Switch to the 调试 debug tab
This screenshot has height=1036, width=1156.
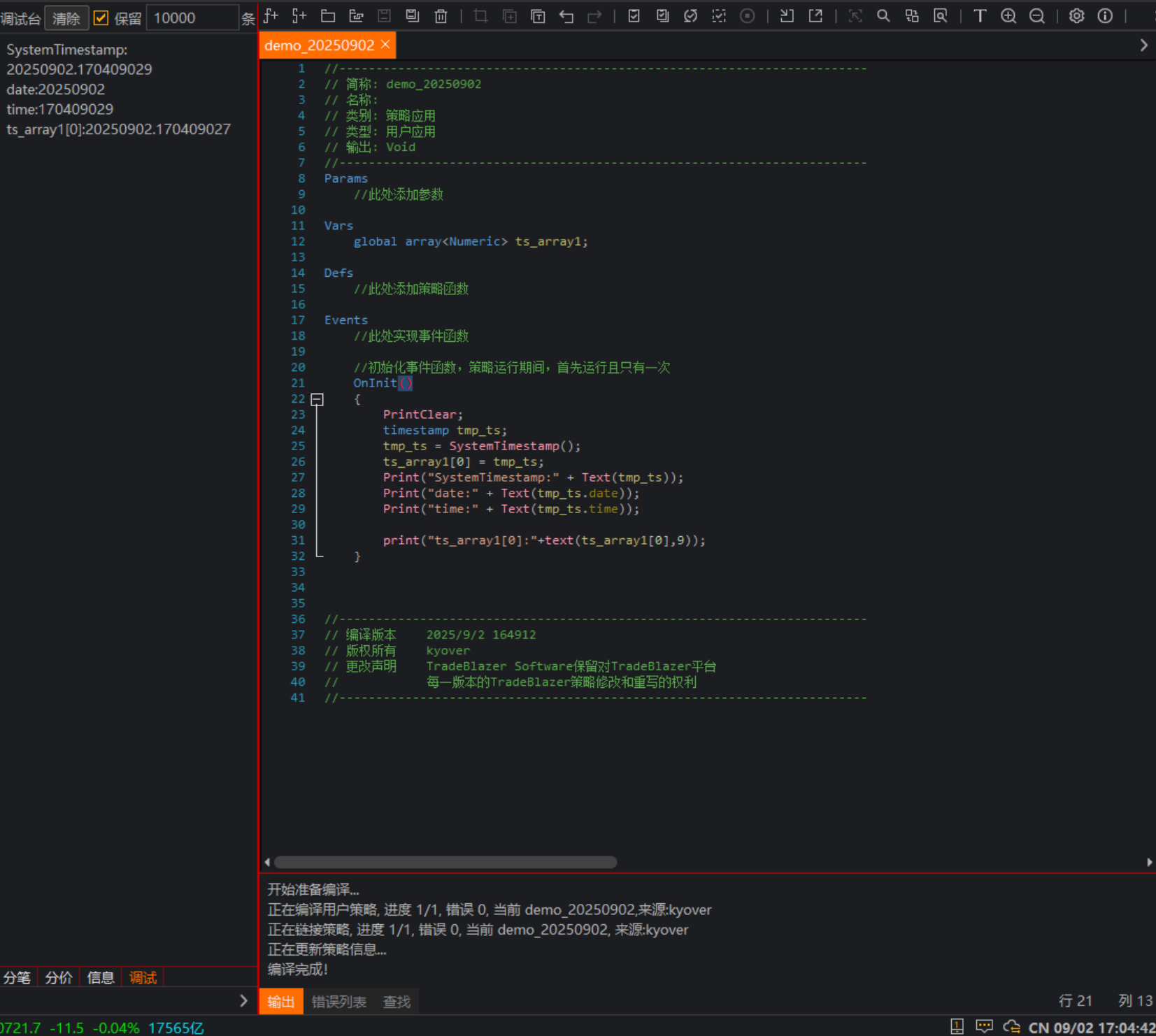[x=143, y=977]
